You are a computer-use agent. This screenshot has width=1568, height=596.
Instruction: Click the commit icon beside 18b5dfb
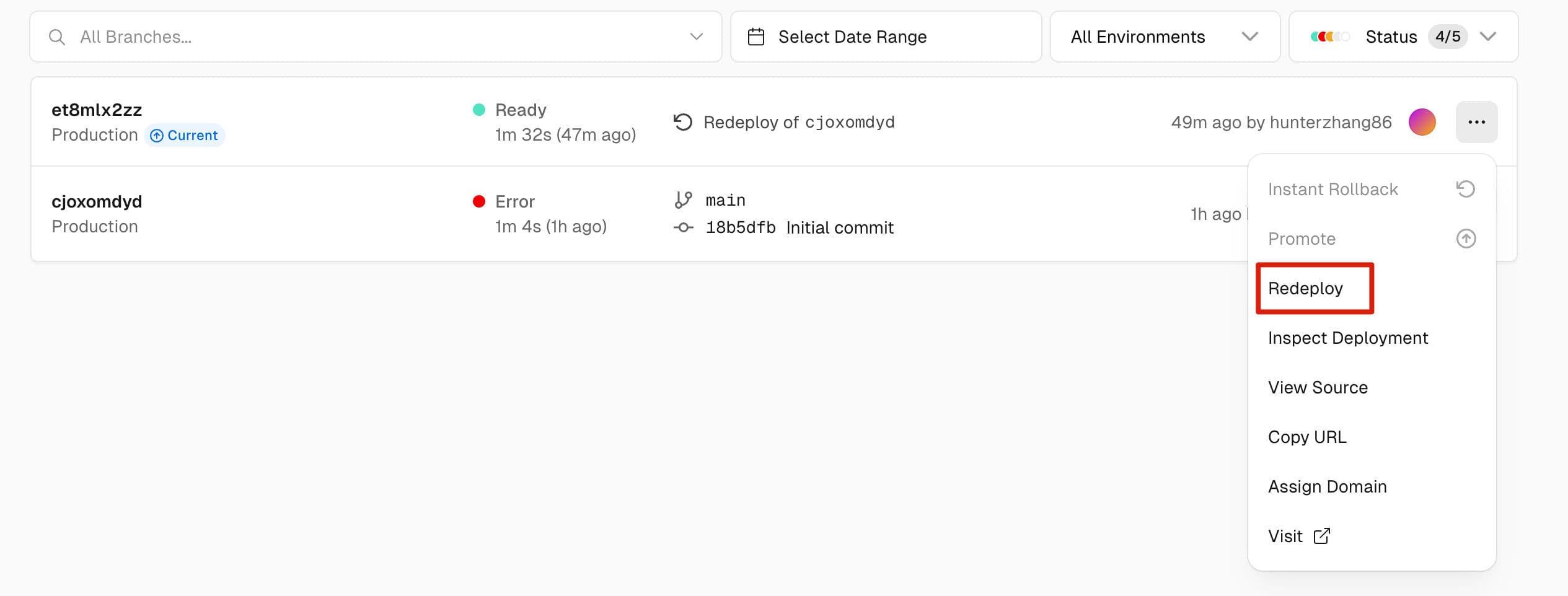[683, 228]
